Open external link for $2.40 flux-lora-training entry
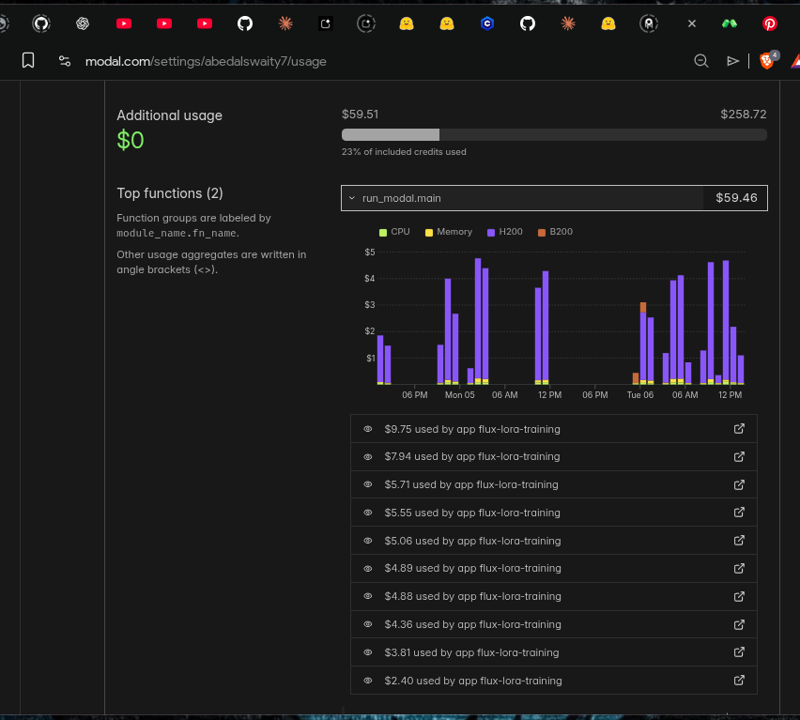The height and width of the screenshot is (720, 800). pos(739,681)
